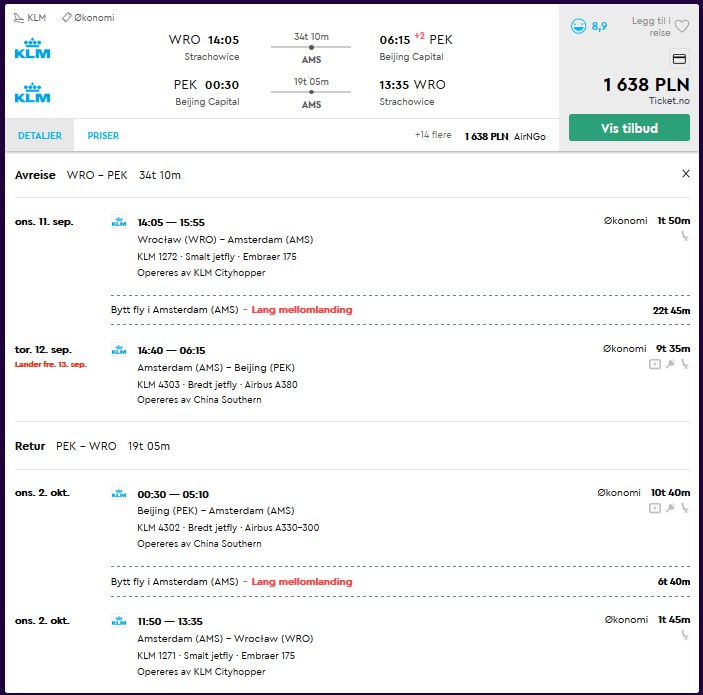Open the +14 flere offers link
Screen dimensions: 703x695
(433, 135)
